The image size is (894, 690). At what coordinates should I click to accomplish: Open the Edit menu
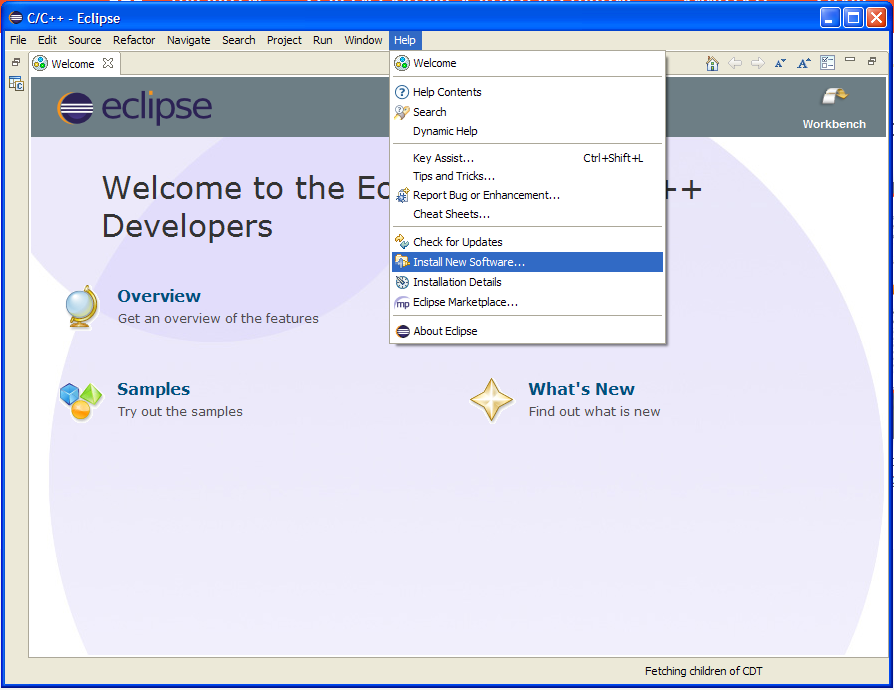(47, 40)
